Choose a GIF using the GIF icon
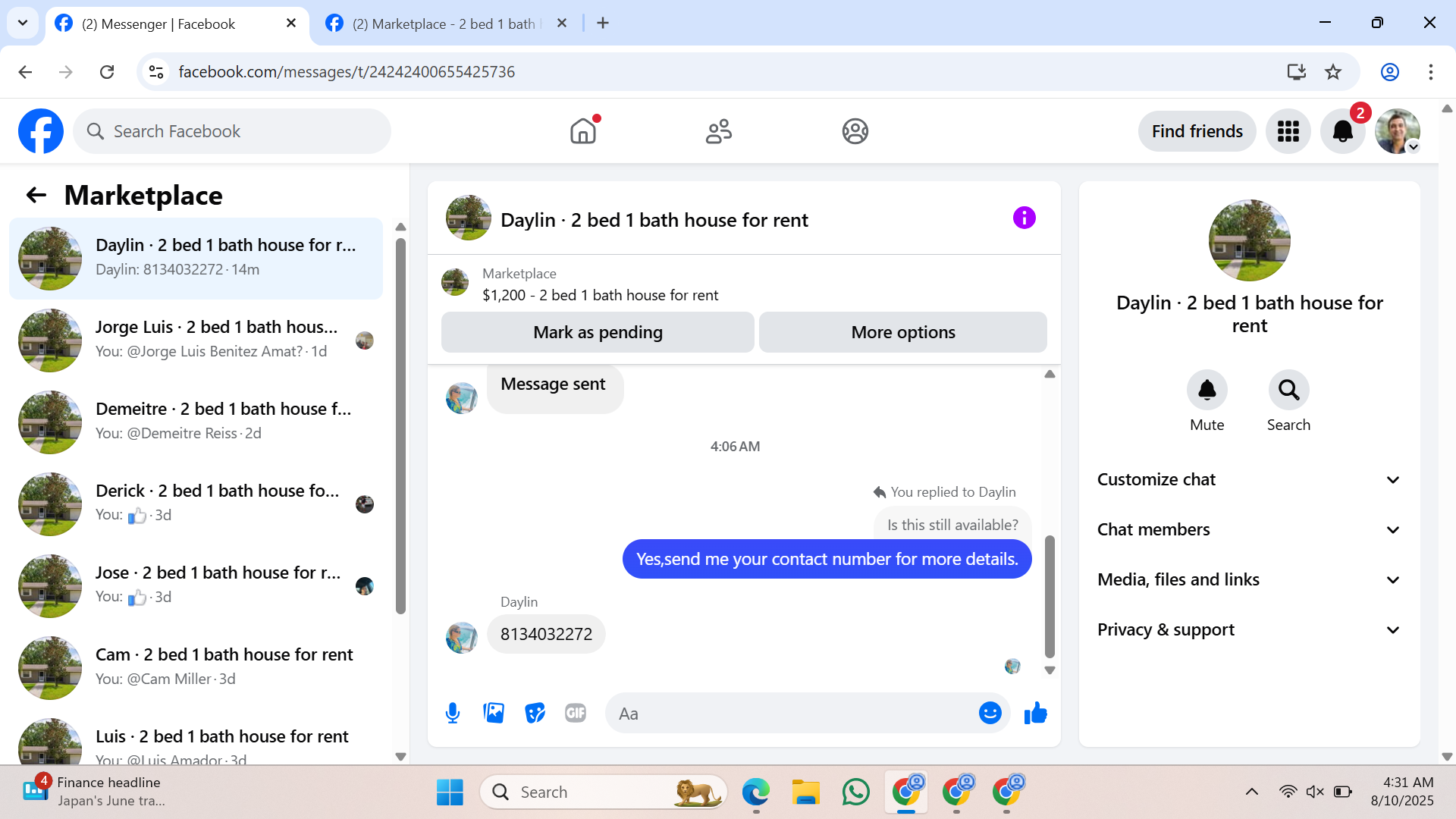 [576, 713]
